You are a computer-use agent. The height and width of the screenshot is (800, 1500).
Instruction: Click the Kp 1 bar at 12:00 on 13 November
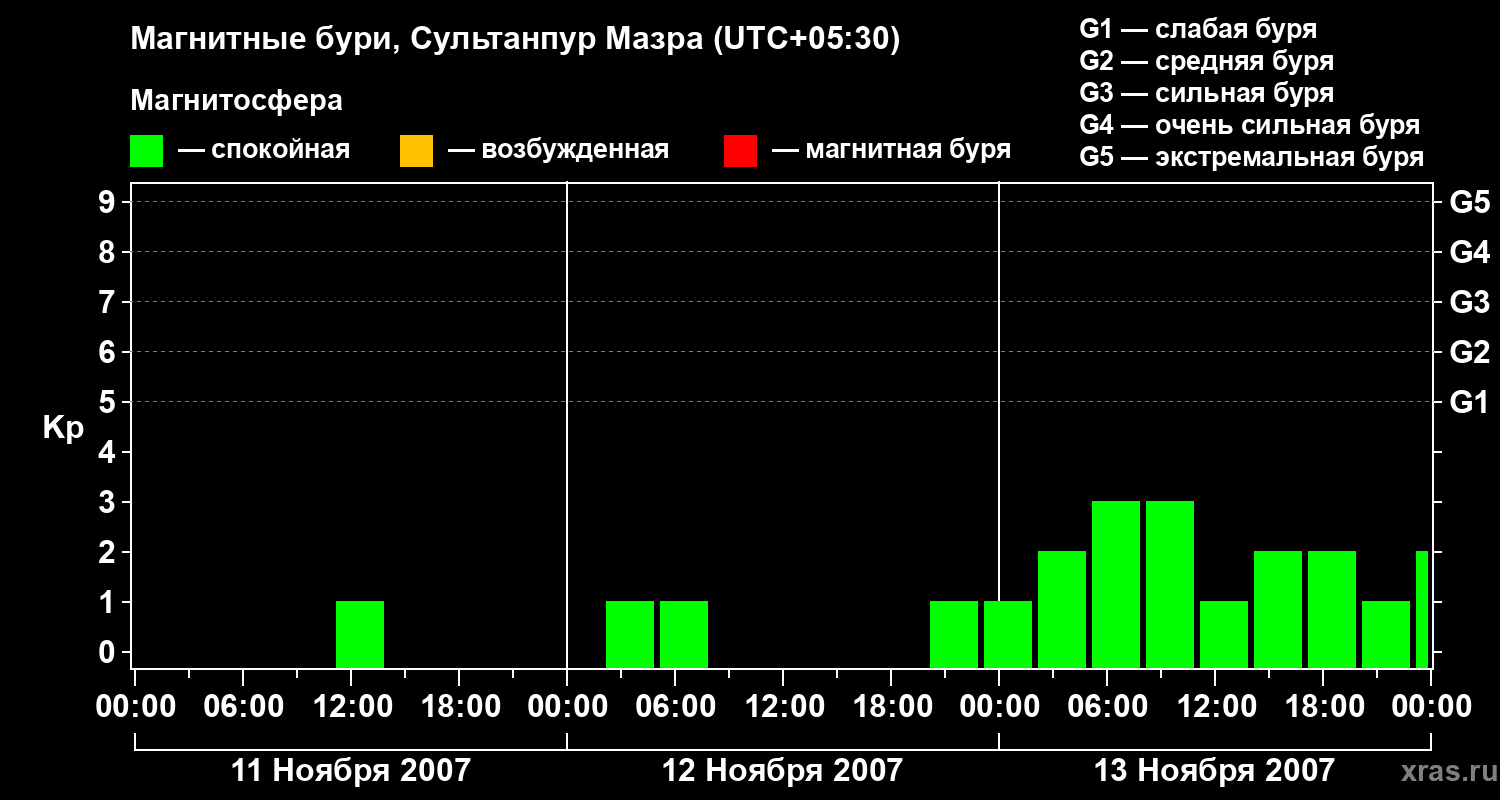click(x=1224, y=634)
